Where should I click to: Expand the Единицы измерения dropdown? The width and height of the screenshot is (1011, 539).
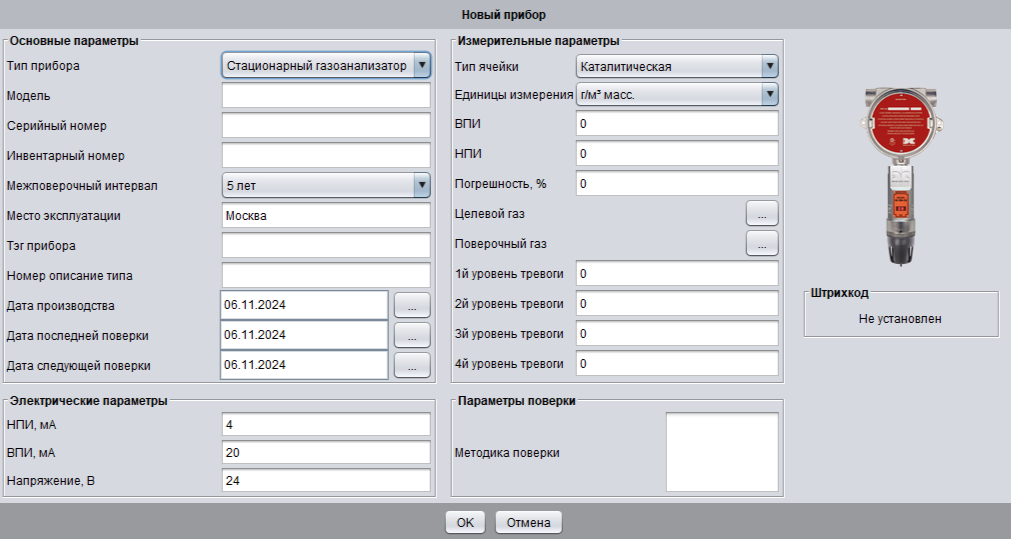[x=677, y=96]
